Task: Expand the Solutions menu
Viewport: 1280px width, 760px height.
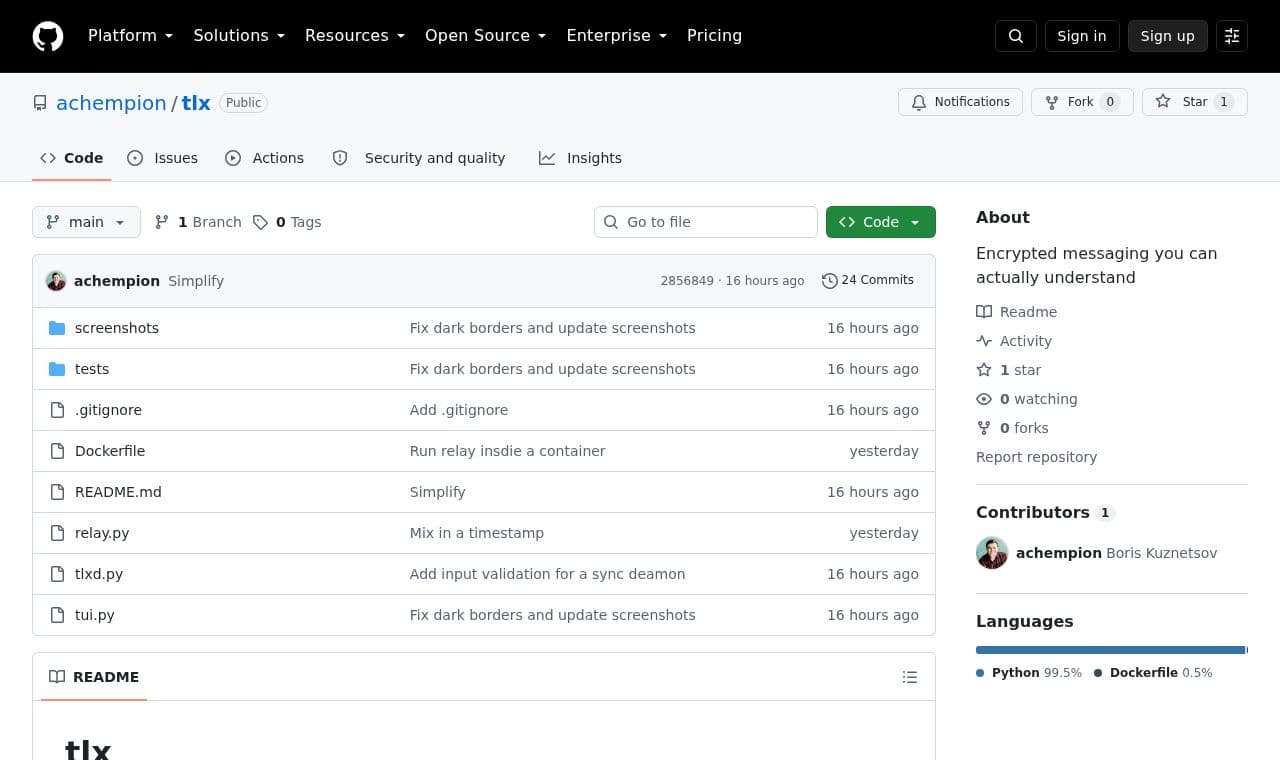Action: (x=239, y=36)
